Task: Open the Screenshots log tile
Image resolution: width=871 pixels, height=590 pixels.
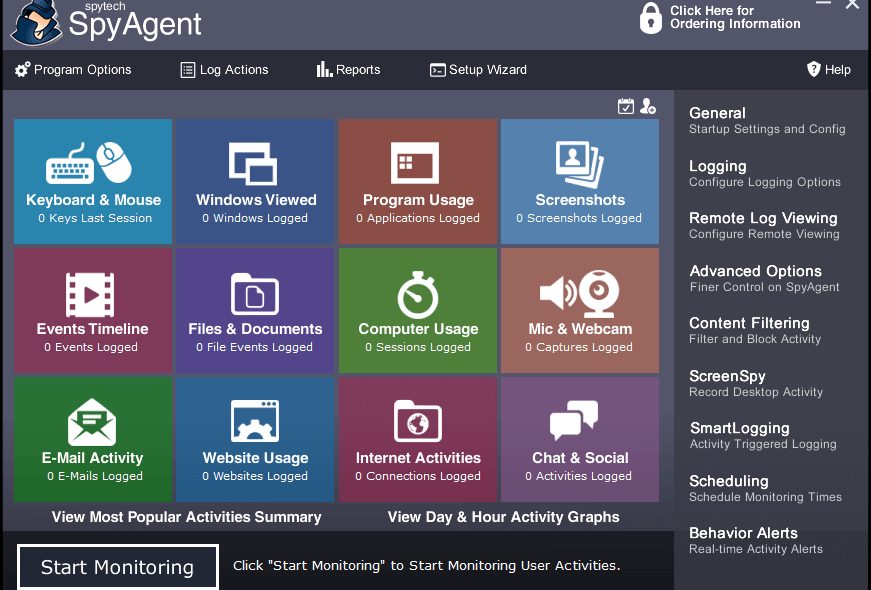Action: click(580, 181)
